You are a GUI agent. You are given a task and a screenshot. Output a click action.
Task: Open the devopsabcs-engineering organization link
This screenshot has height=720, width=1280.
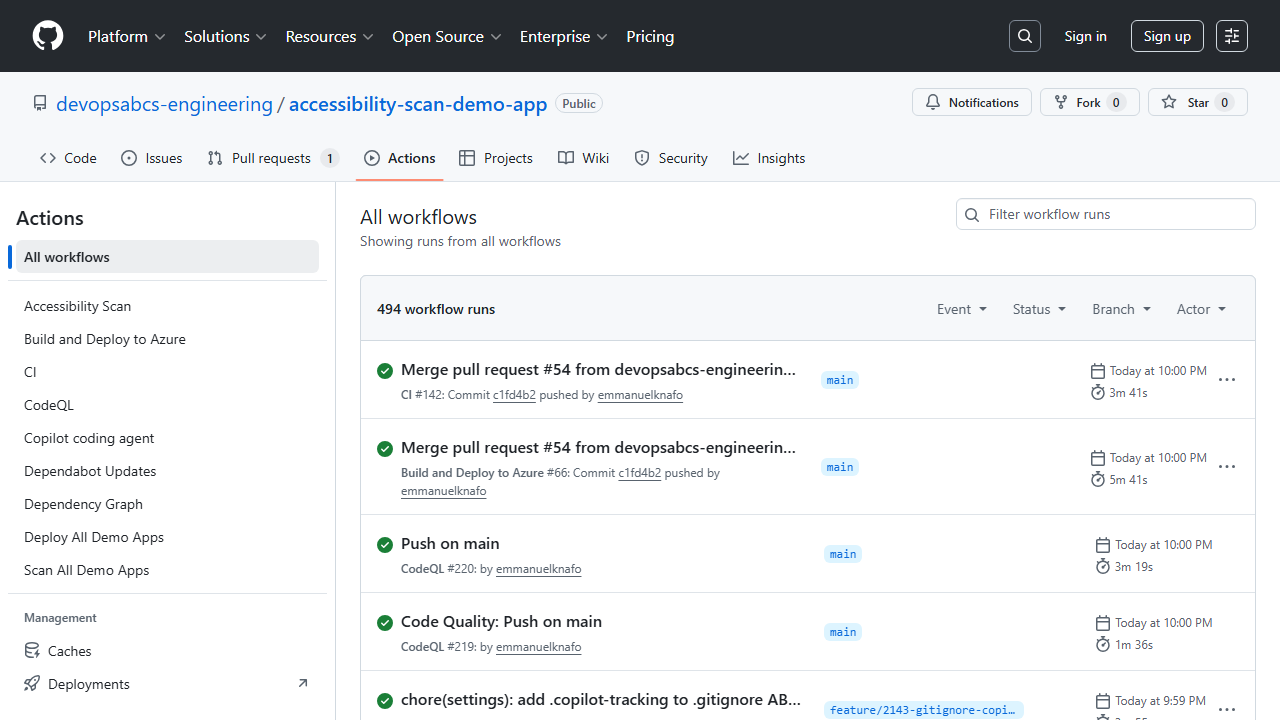(164, 104)
